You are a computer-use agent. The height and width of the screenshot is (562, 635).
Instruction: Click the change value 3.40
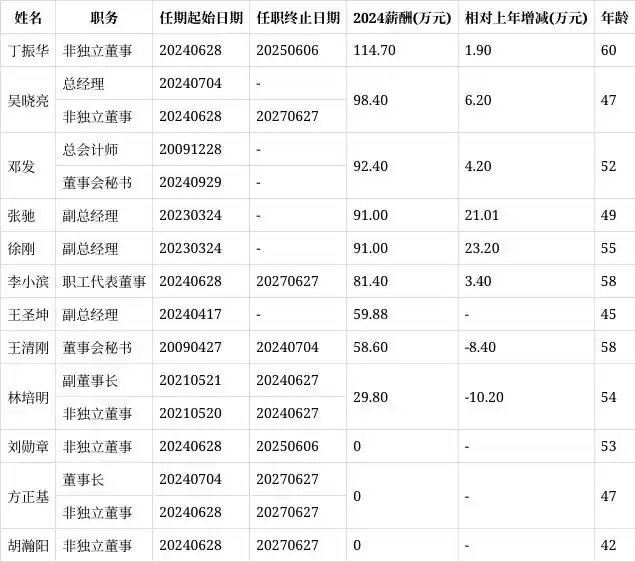478,281
